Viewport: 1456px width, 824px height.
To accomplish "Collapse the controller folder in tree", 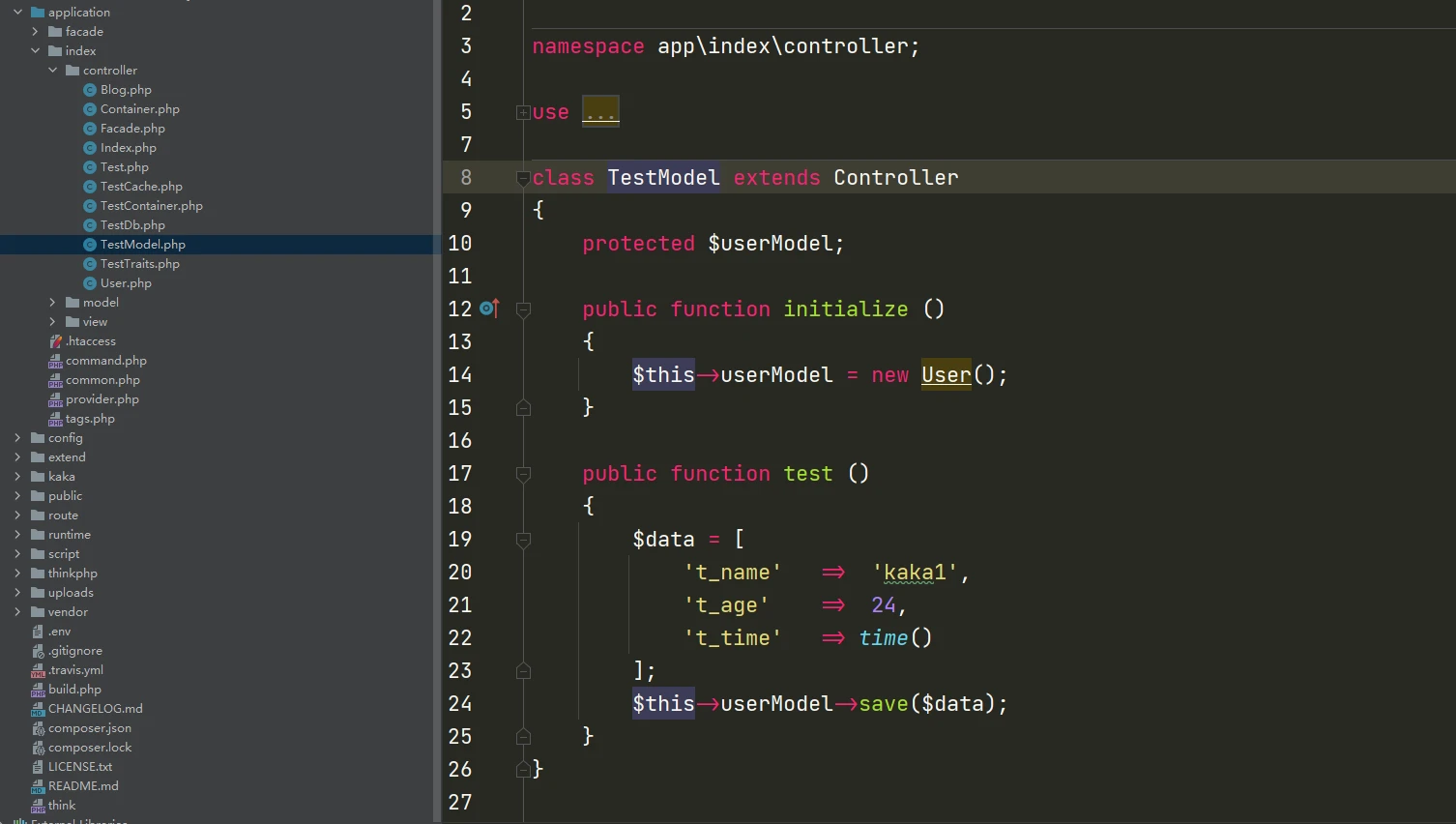I will pos(52,71).
